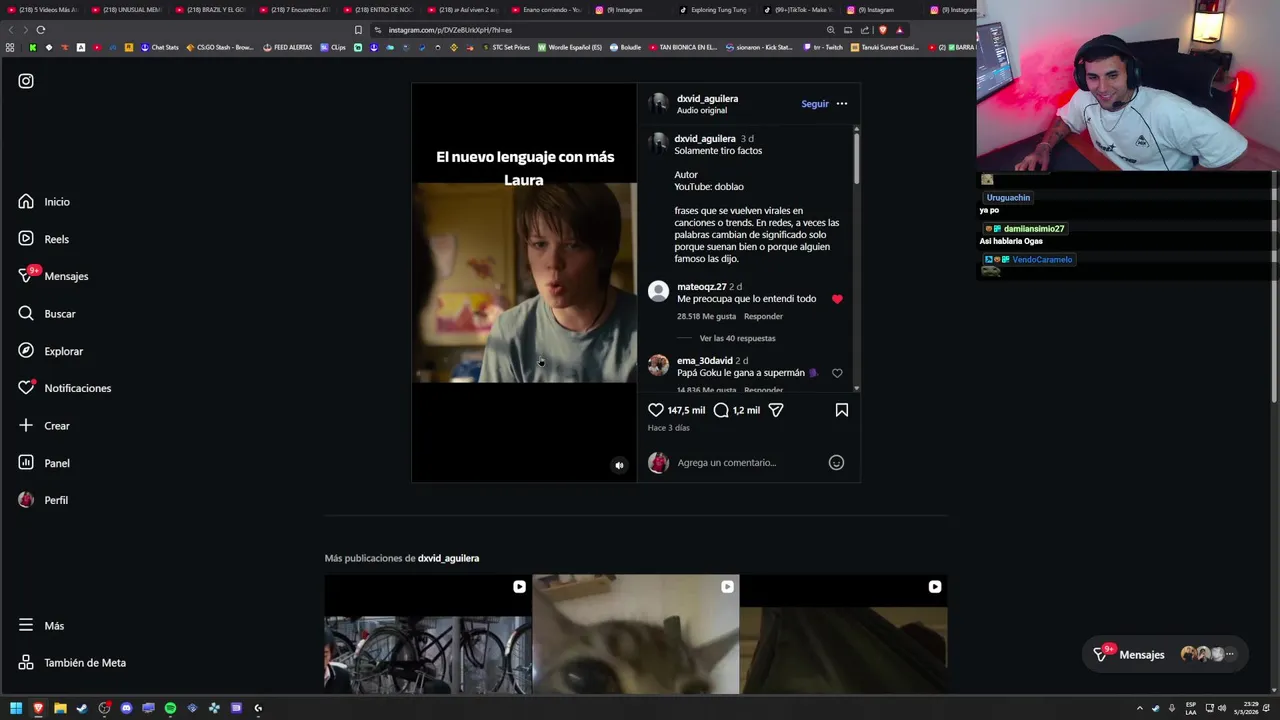Open browser apps grid icon in bookmarks bar
Image resolution: width=1280 pixels, height=720 pixels.
tap(10, 47)
